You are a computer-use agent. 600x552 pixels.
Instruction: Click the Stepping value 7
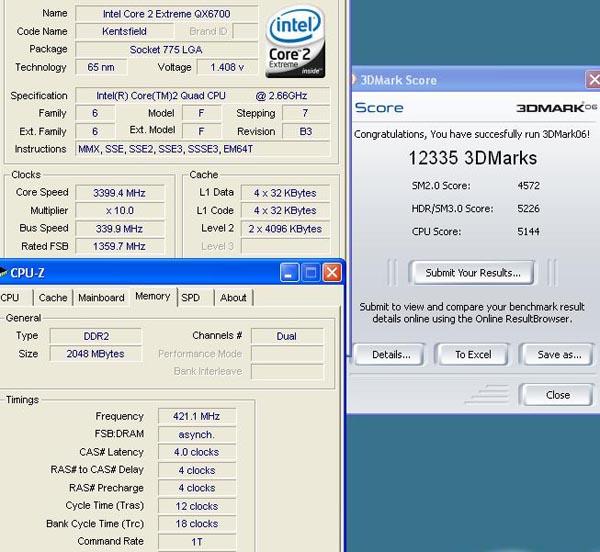pyautogui.click(x=305, y=113)
